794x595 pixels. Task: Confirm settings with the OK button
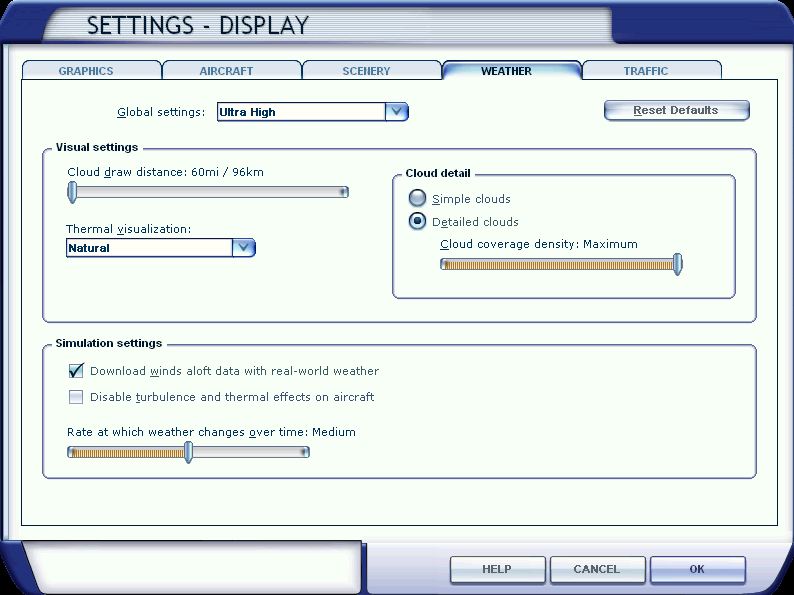tap(697, 569)
